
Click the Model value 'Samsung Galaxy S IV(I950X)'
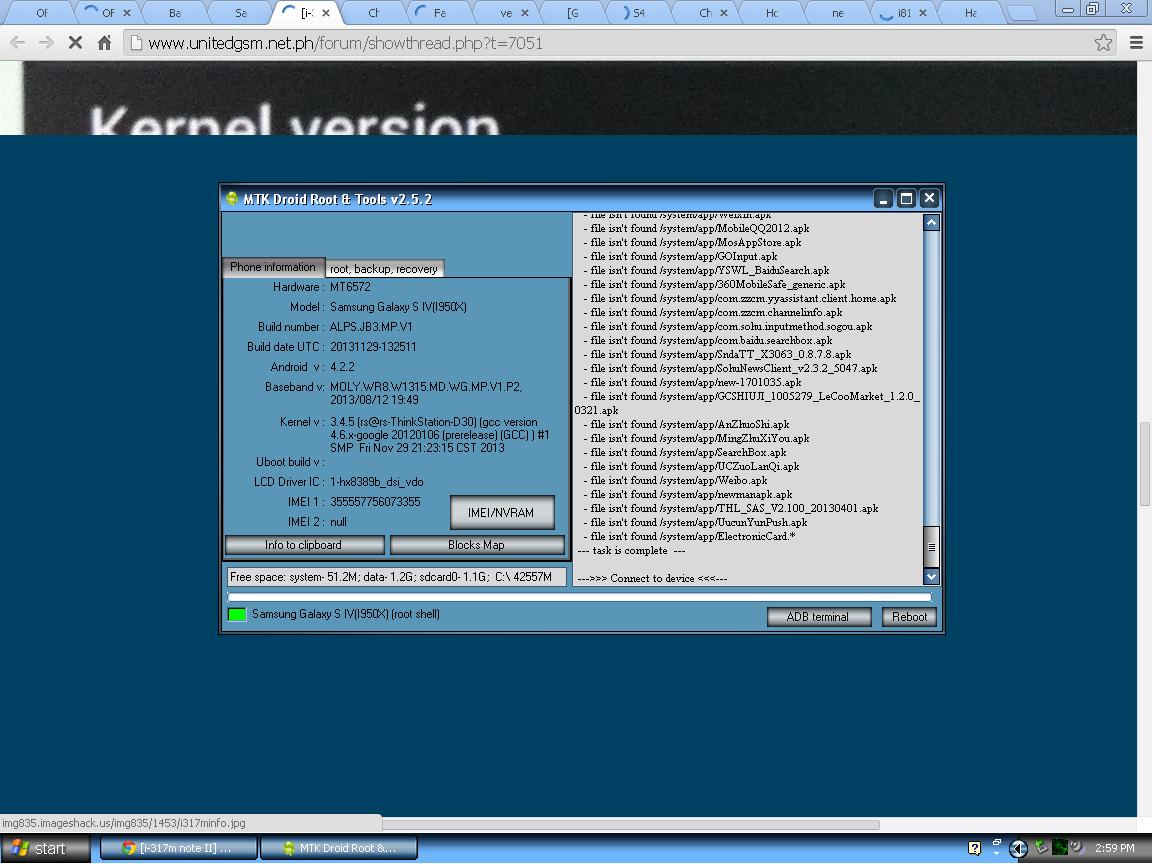pos(398,307)
